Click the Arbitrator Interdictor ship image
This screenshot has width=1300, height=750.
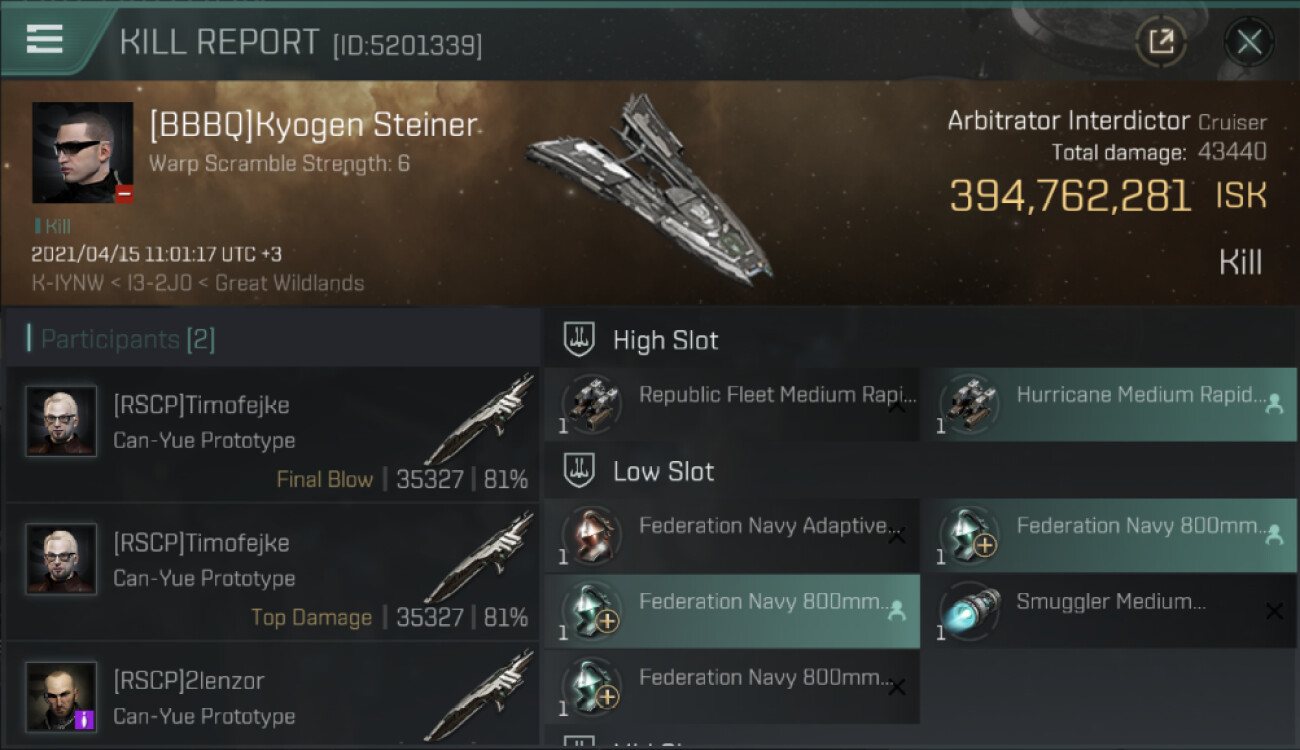coord(650,190)
